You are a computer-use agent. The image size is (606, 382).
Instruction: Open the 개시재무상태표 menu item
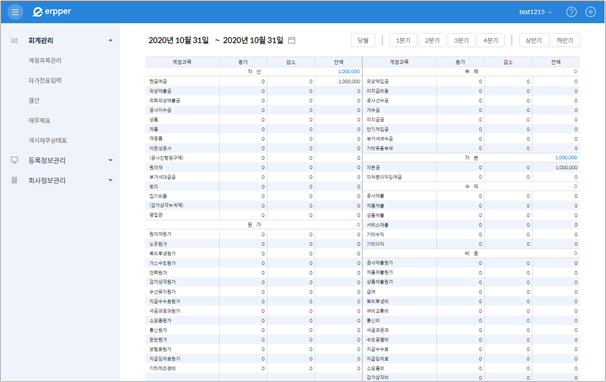(x=48, y=140)
